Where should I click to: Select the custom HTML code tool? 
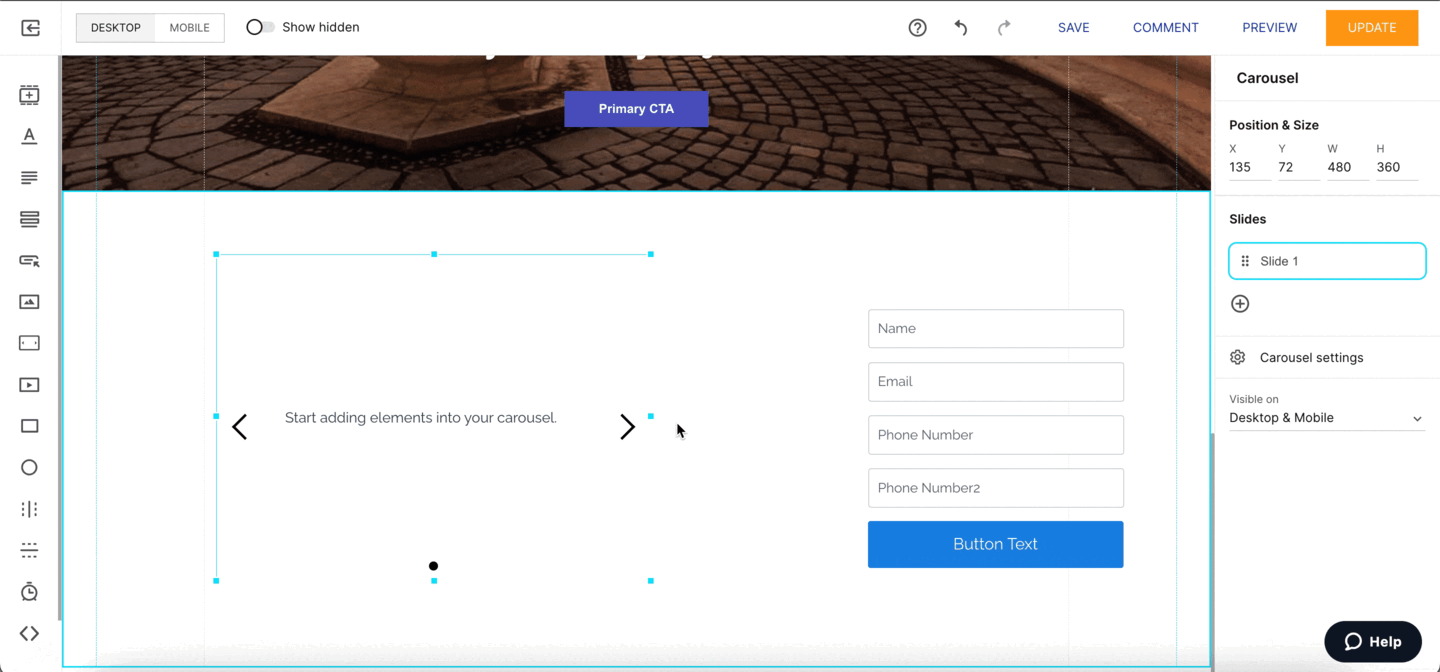(x=29, y=633)
